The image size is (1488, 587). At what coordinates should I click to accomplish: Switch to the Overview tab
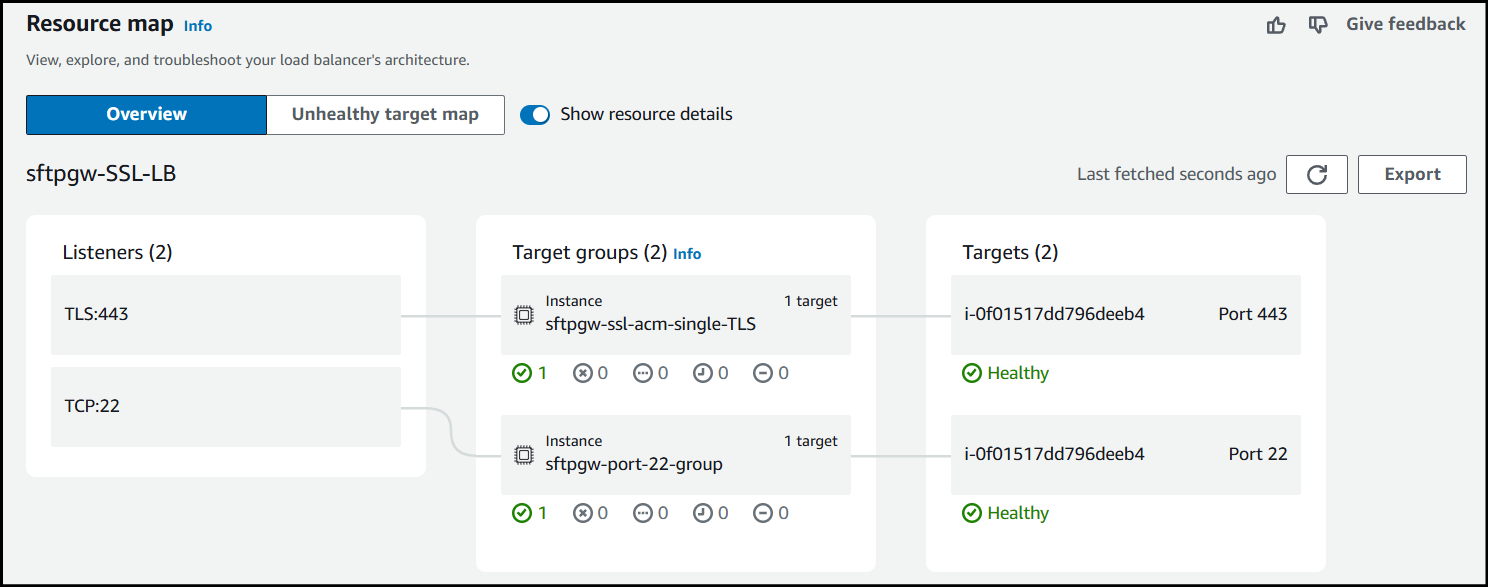pos(146,115)
